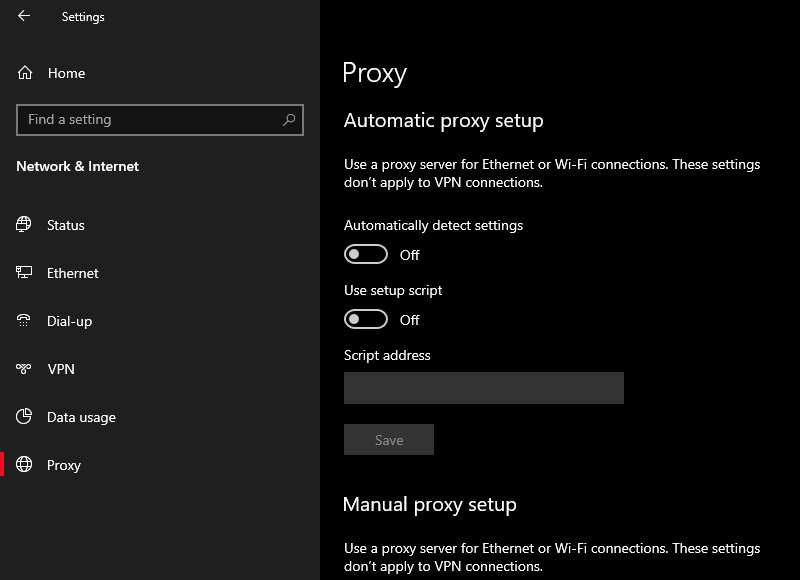800x580 pixels.
Task: Open Ethernet settings via its network icon
Action: coord(23,273)
